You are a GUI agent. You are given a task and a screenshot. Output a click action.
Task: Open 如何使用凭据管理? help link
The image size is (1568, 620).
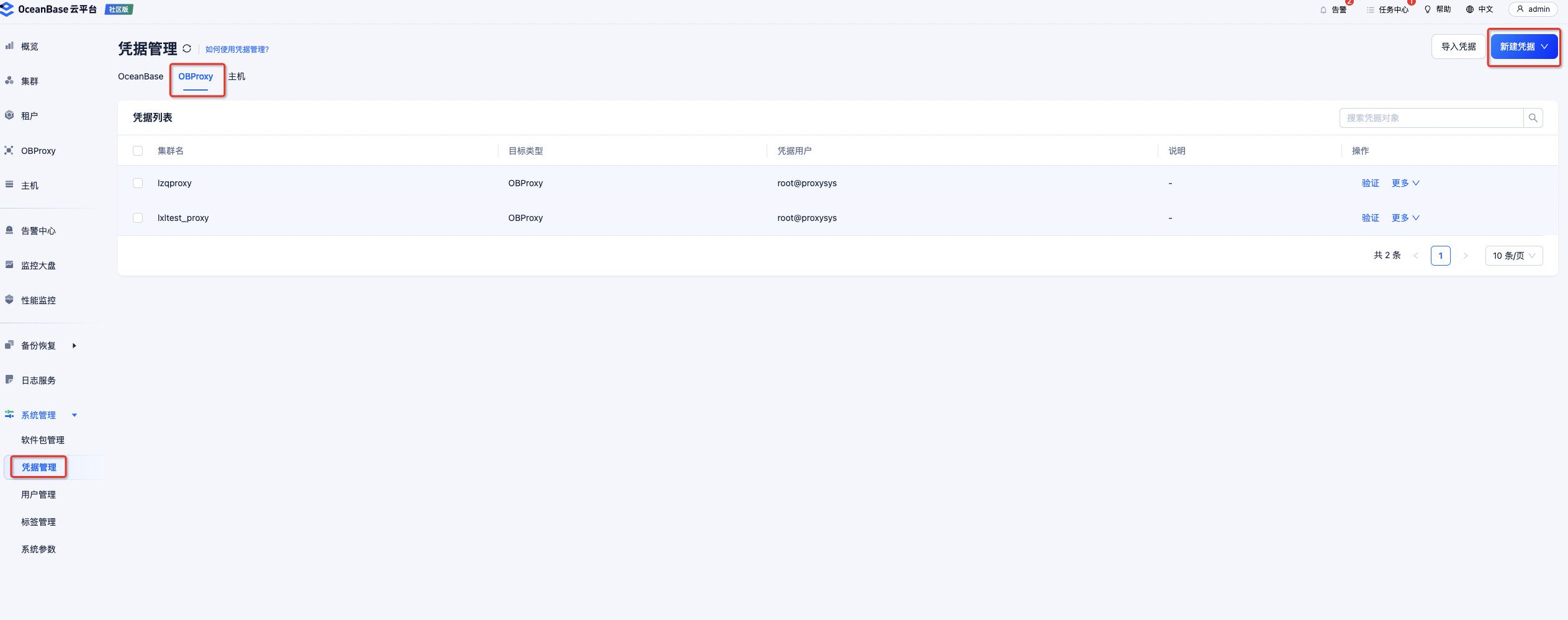coord(237,49)
